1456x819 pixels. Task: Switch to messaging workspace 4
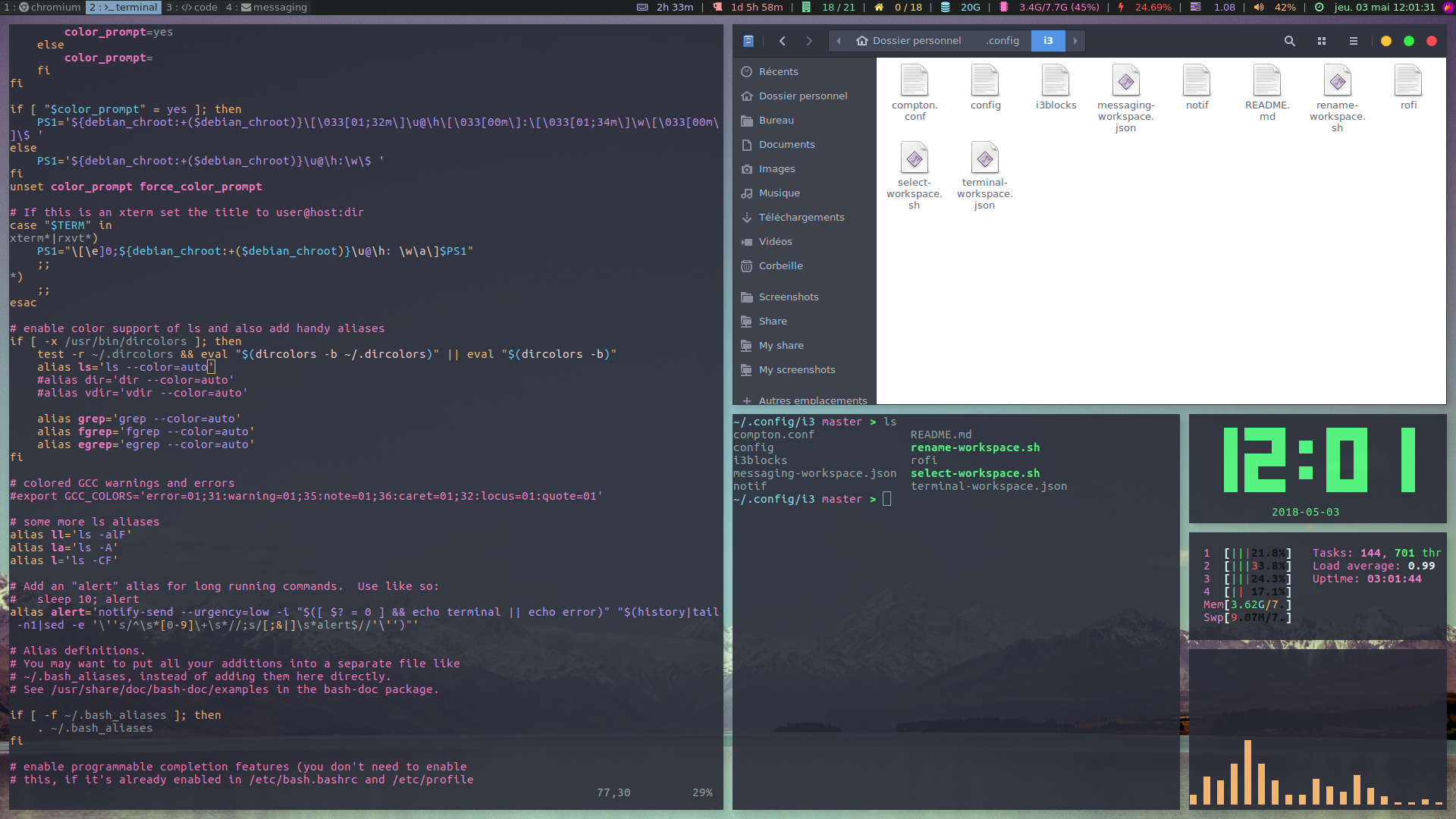click(266, 7)
